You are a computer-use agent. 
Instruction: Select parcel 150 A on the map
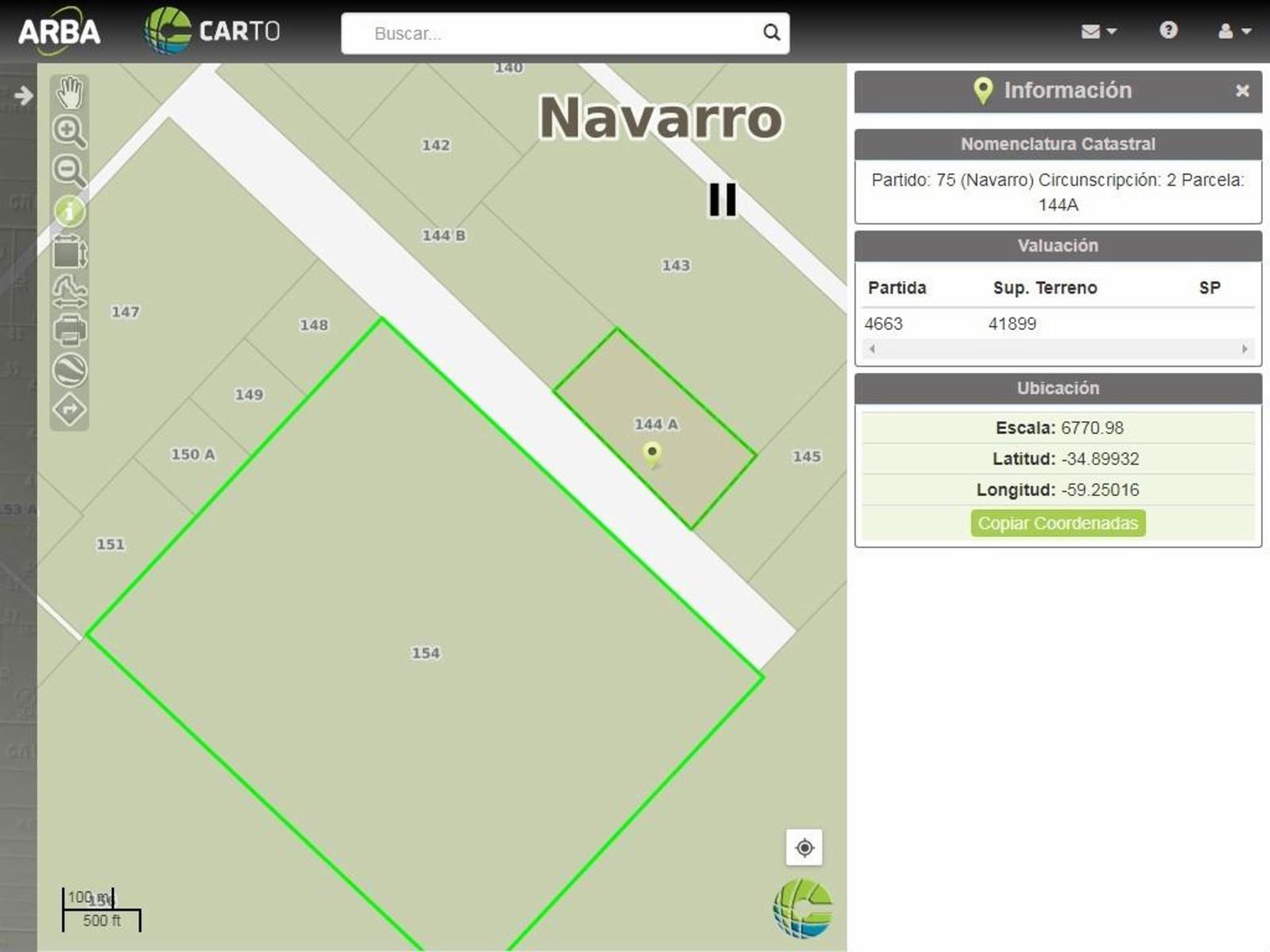tap(193, 455)
